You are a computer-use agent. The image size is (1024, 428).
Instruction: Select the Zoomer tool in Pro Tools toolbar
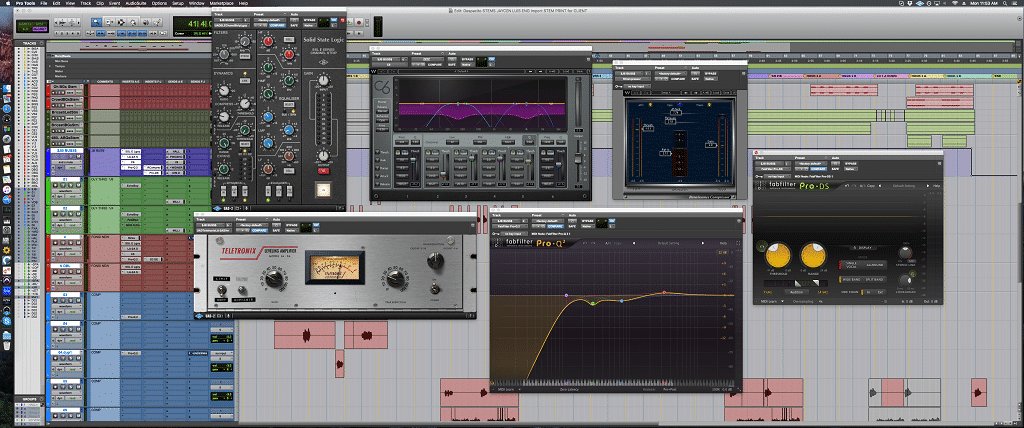pos(97,22)
